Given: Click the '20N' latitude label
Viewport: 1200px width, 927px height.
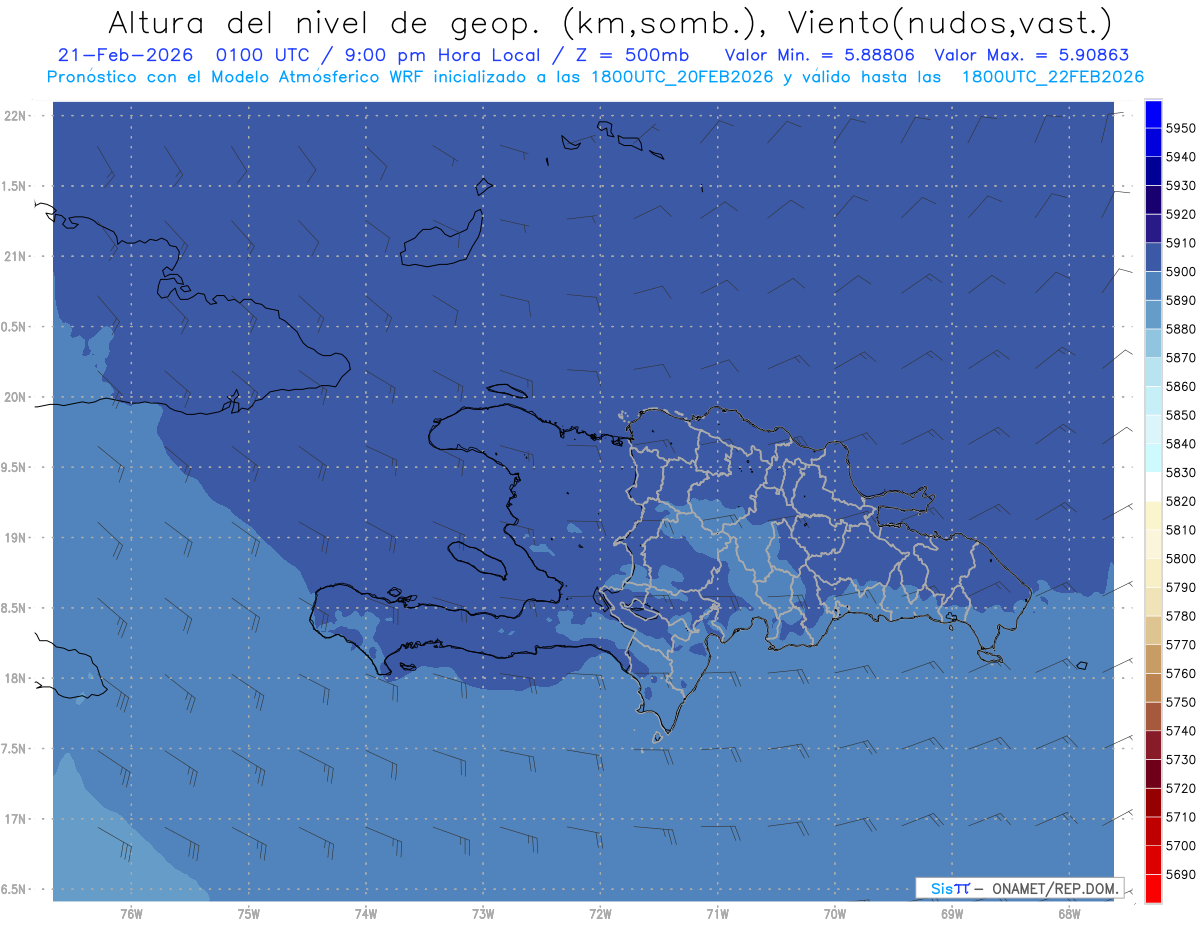Looking at the screenshot, I should pyautogui.click(x=16, y=397).
